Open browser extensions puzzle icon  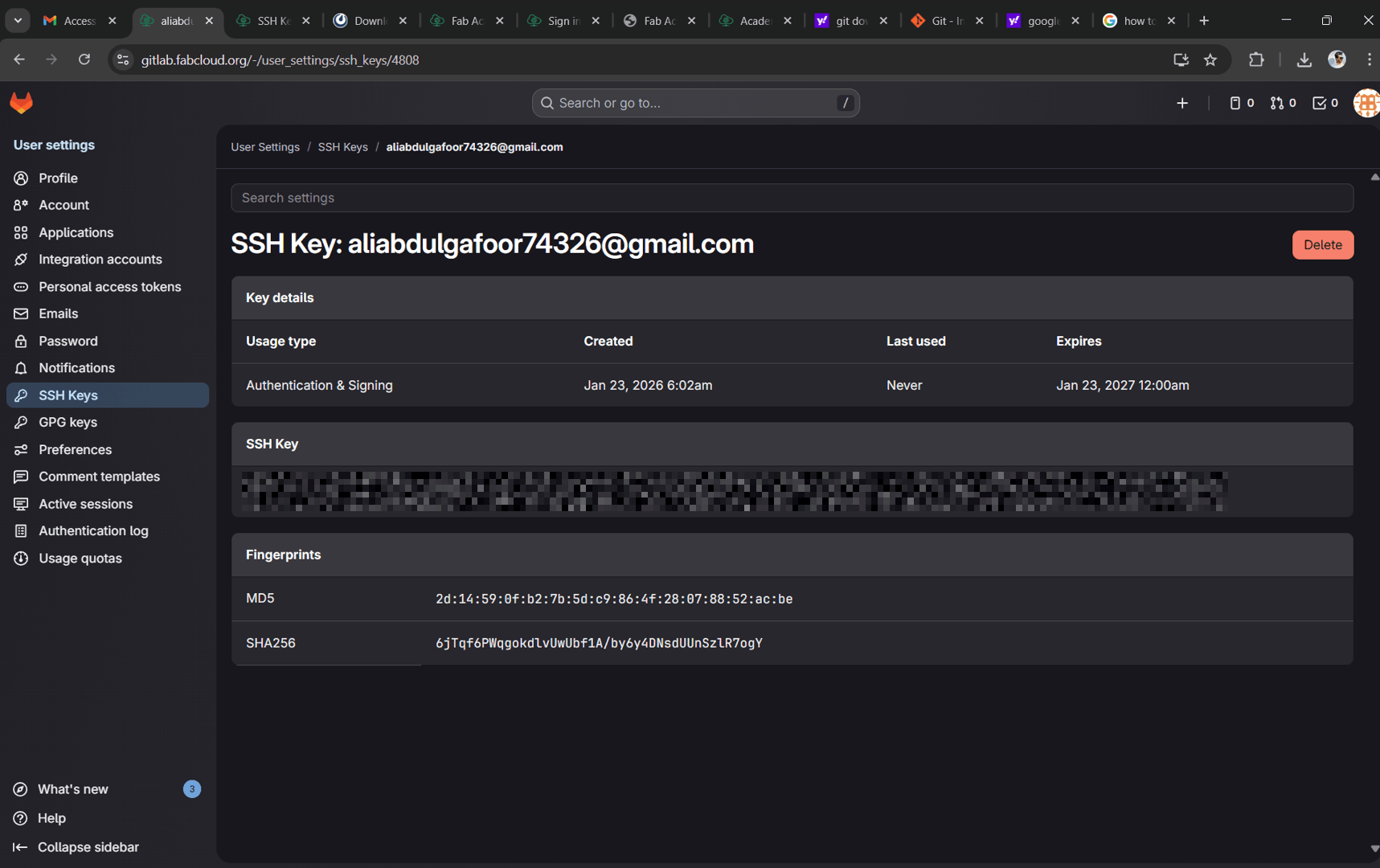tap(1256, 59)
